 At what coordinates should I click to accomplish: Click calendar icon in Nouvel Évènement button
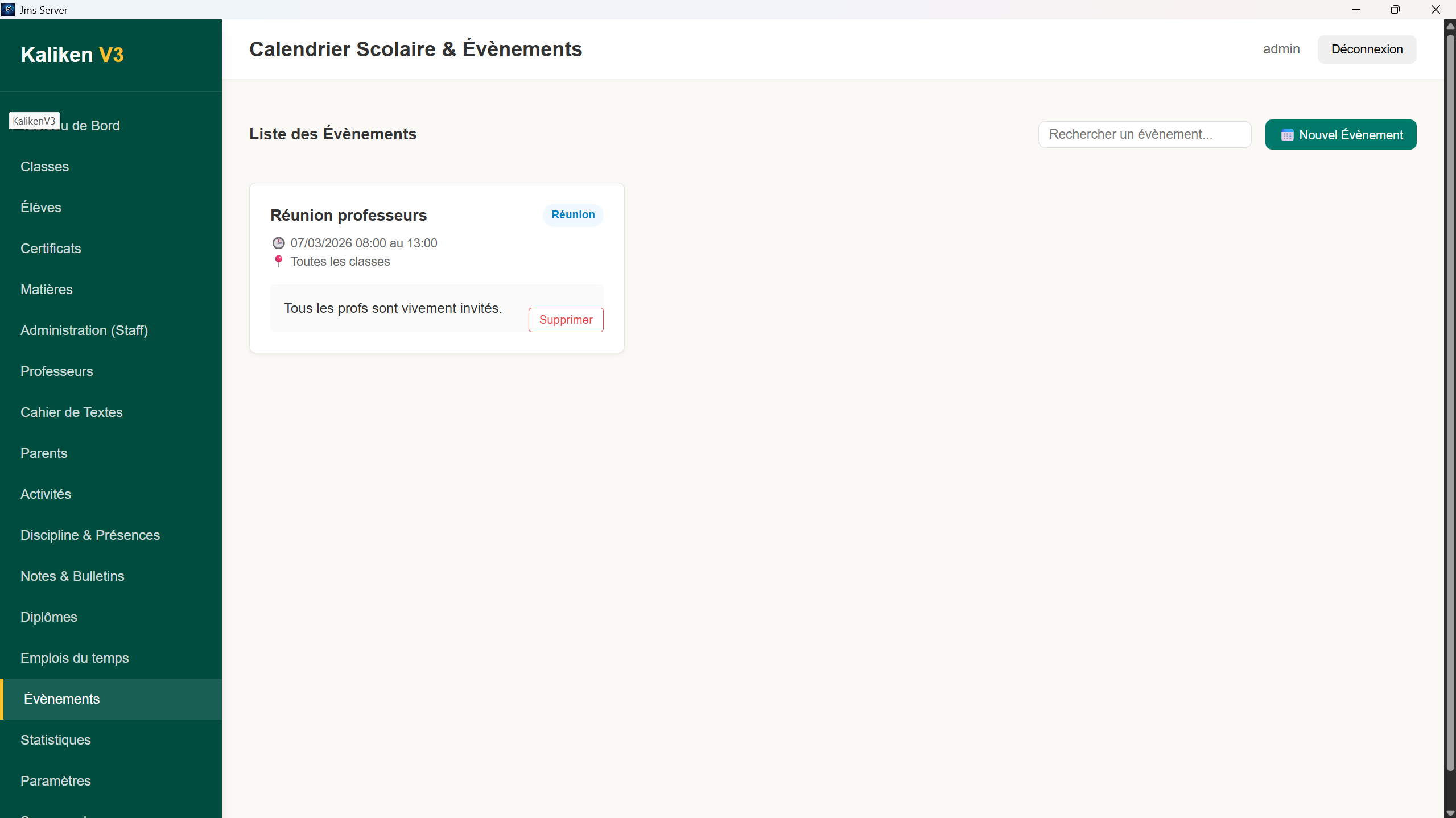pyautogui.click(x=1287, y=135)
